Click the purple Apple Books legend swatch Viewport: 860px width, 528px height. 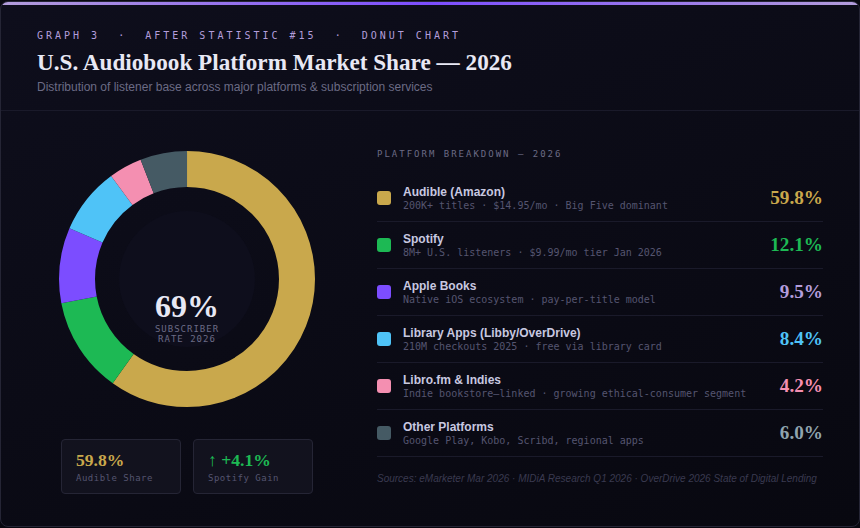(384, 292)
